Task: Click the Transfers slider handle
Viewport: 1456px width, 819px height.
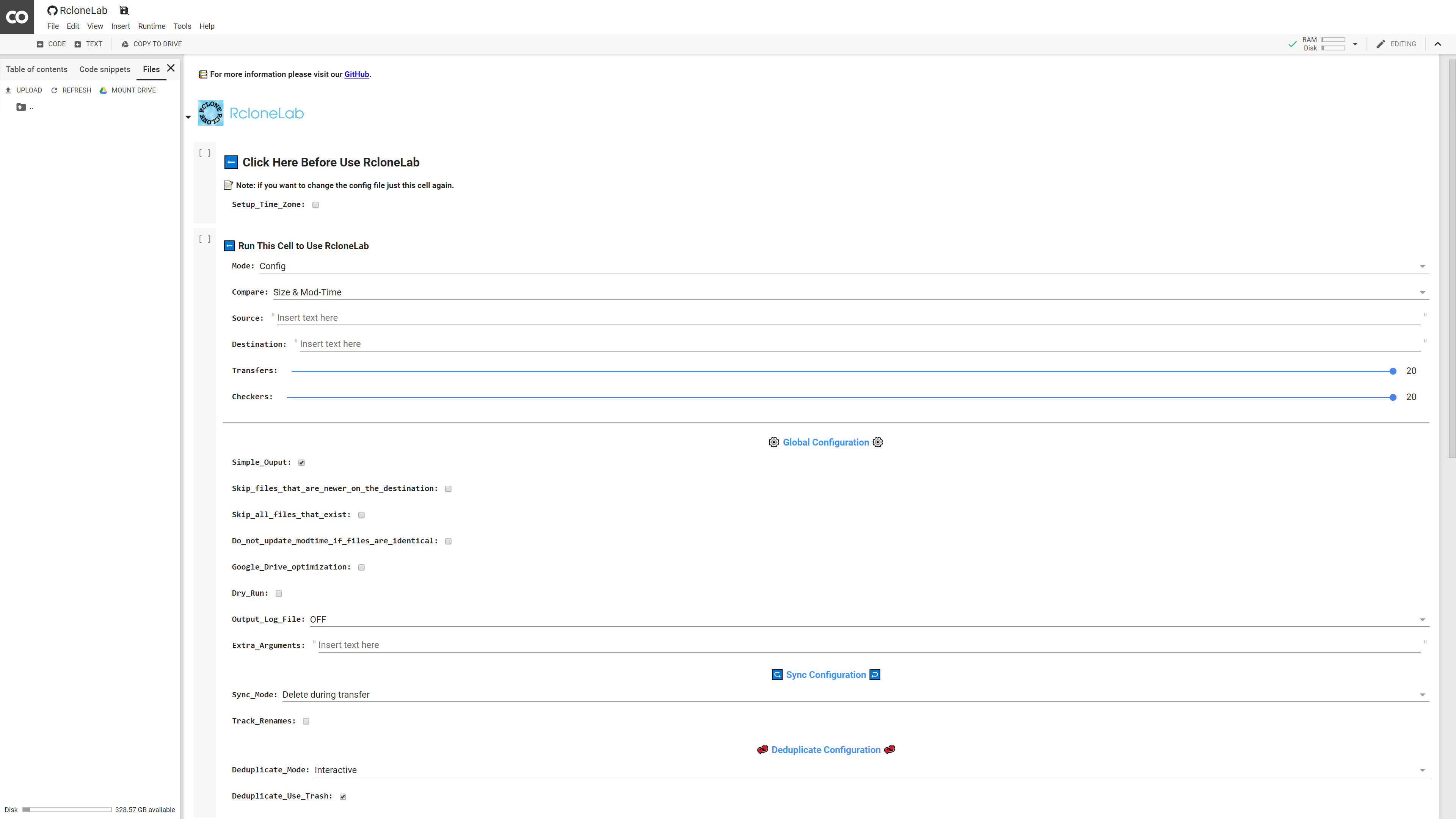Action: coord(1393,371)
